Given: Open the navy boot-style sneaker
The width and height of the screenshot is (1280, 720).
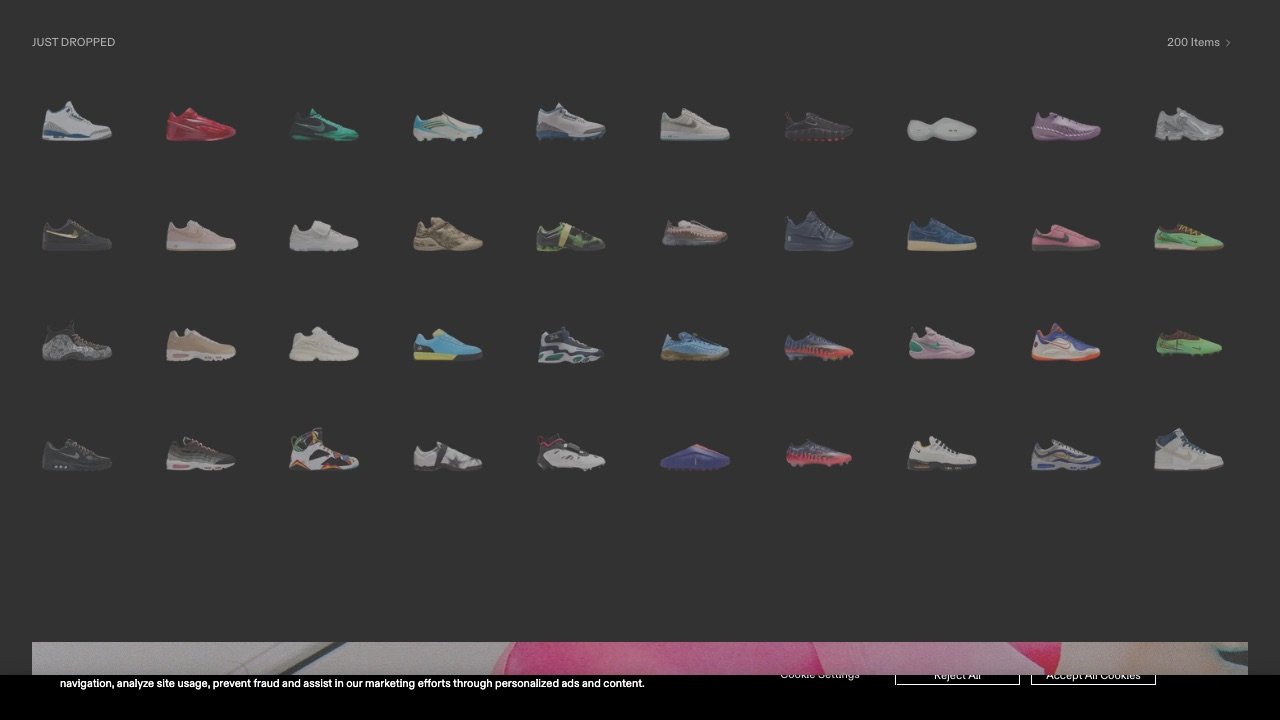Looking at the screenshot, I should (x=818, y=231).
